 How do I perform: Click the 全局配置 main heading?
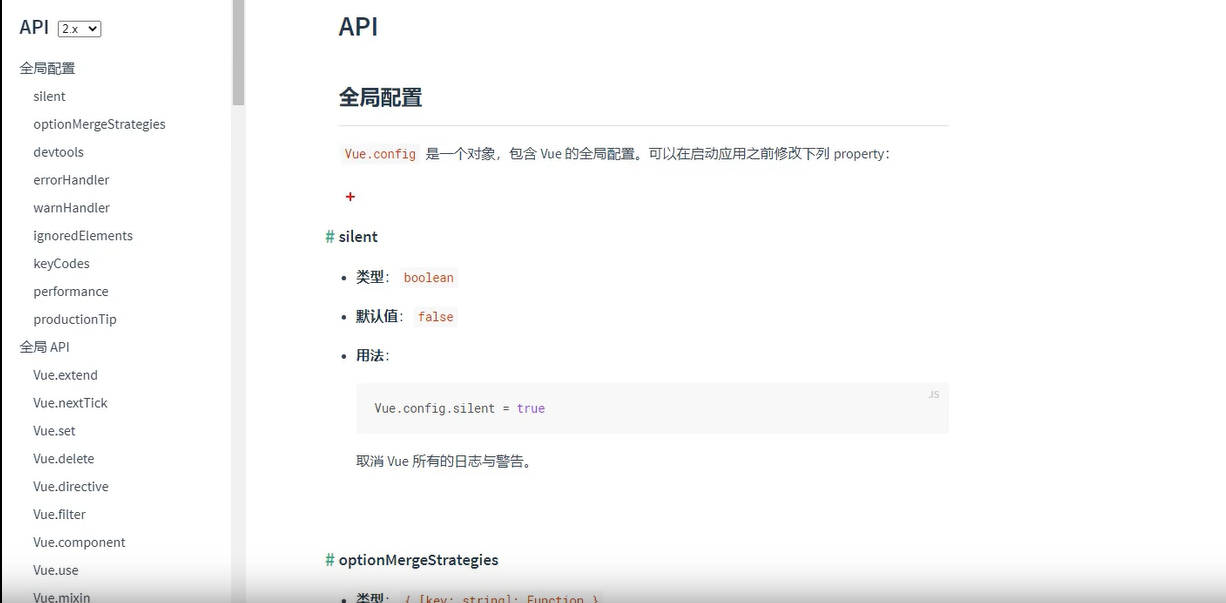[x=380, y=97]
